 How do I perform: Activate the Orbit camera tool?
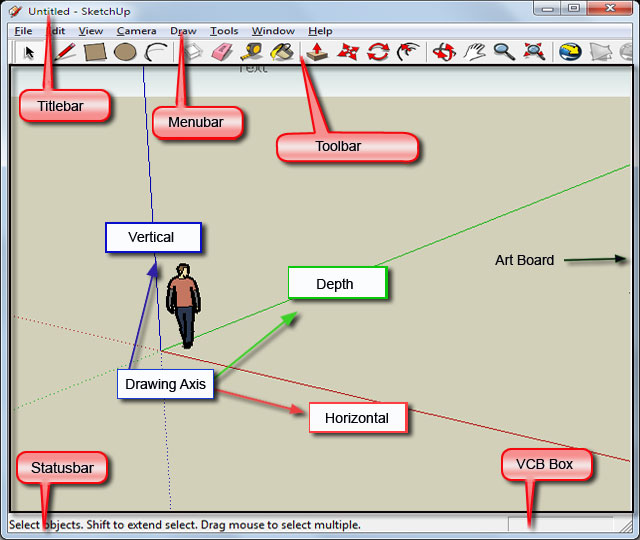tap(444, 52)
